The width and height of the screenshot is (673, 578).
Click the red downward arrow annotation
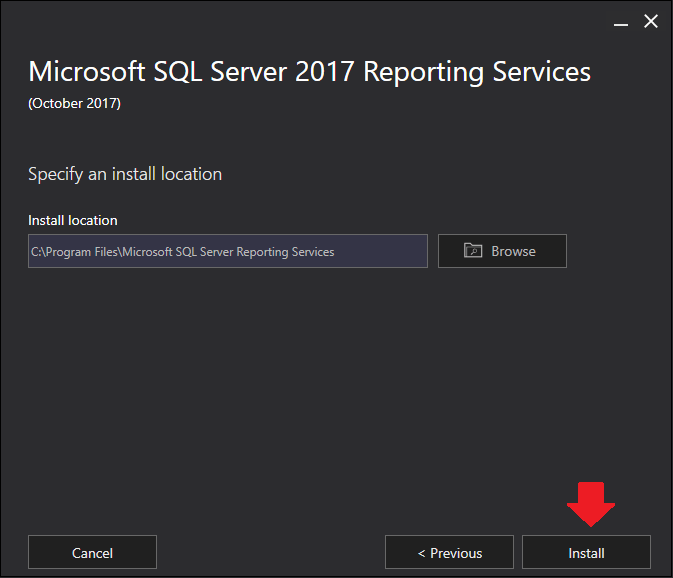[591, 504]
